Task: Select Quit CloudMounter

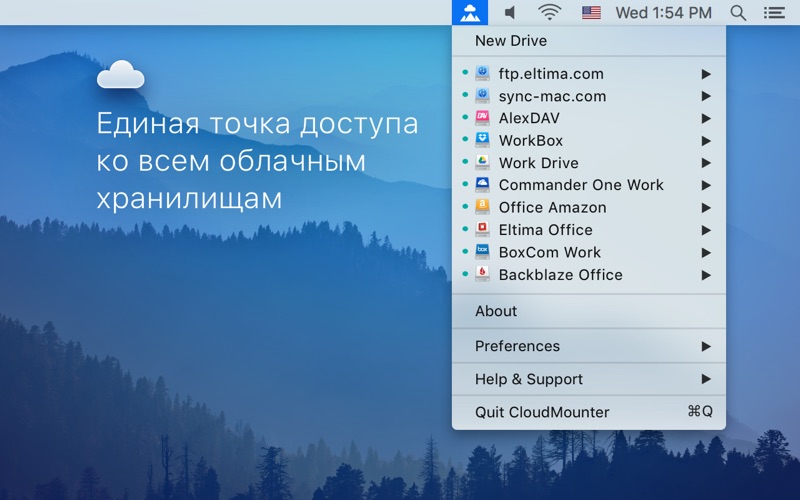Action: coord(542,412)
